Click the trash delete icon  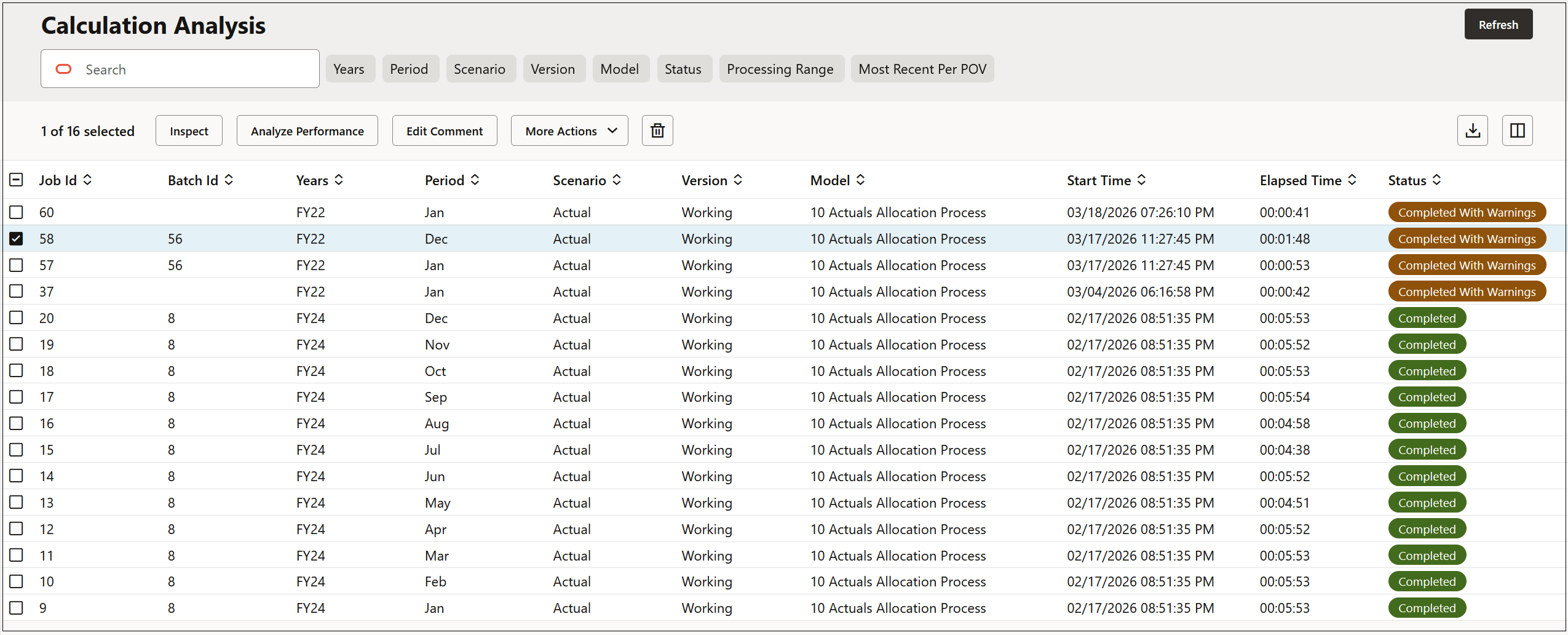coord(657,130)
